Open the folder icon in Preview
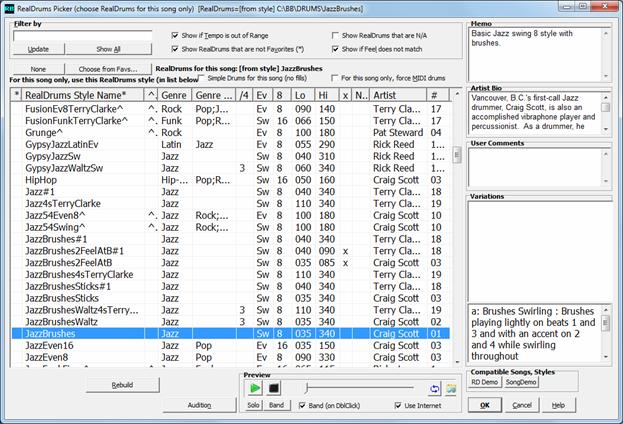Image resolution: width=623 pixels, height=424 pixels. tap(451, 389)
